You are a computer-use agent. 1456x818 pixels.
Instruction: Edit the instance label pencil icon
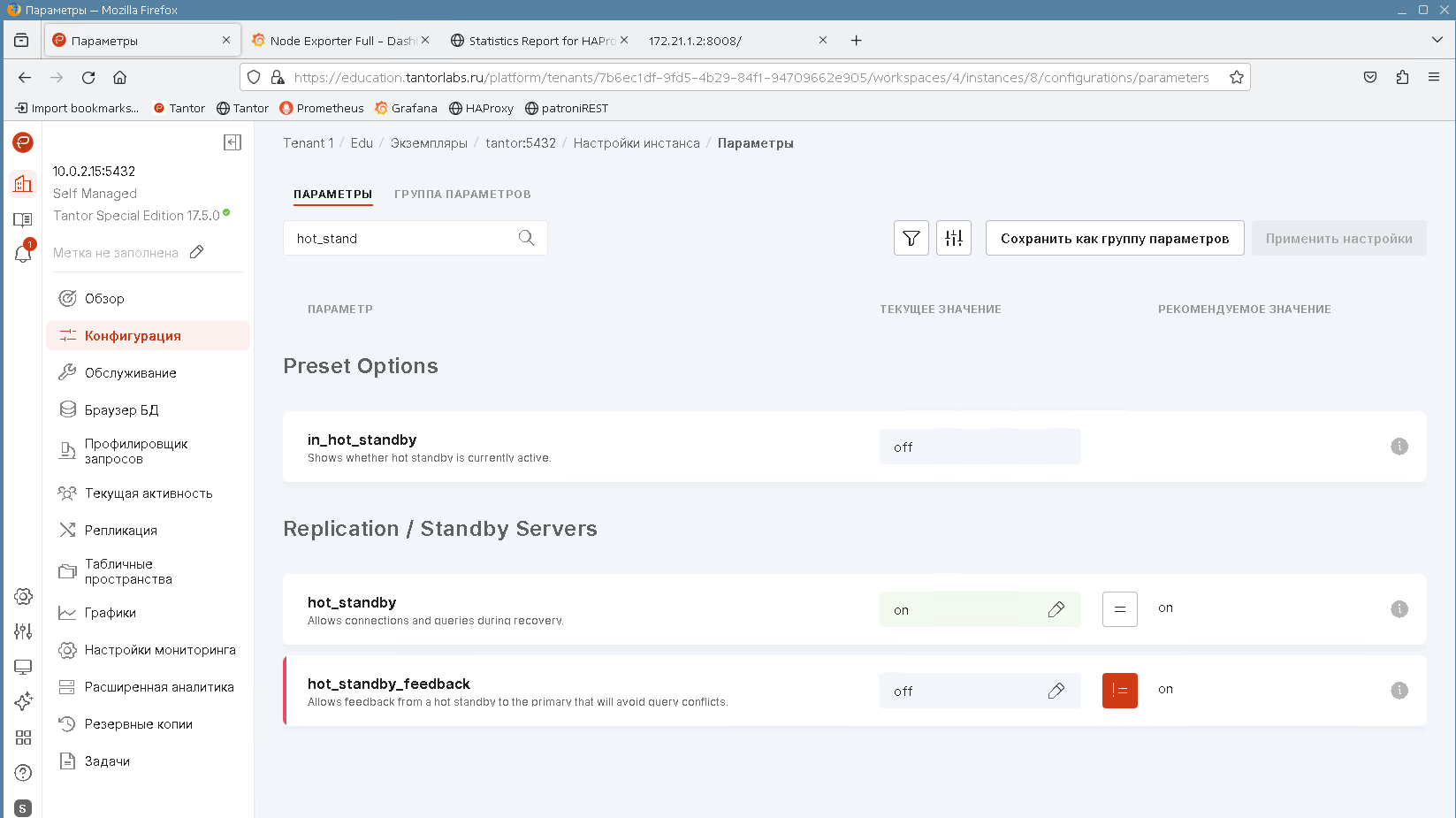(197, 252)
